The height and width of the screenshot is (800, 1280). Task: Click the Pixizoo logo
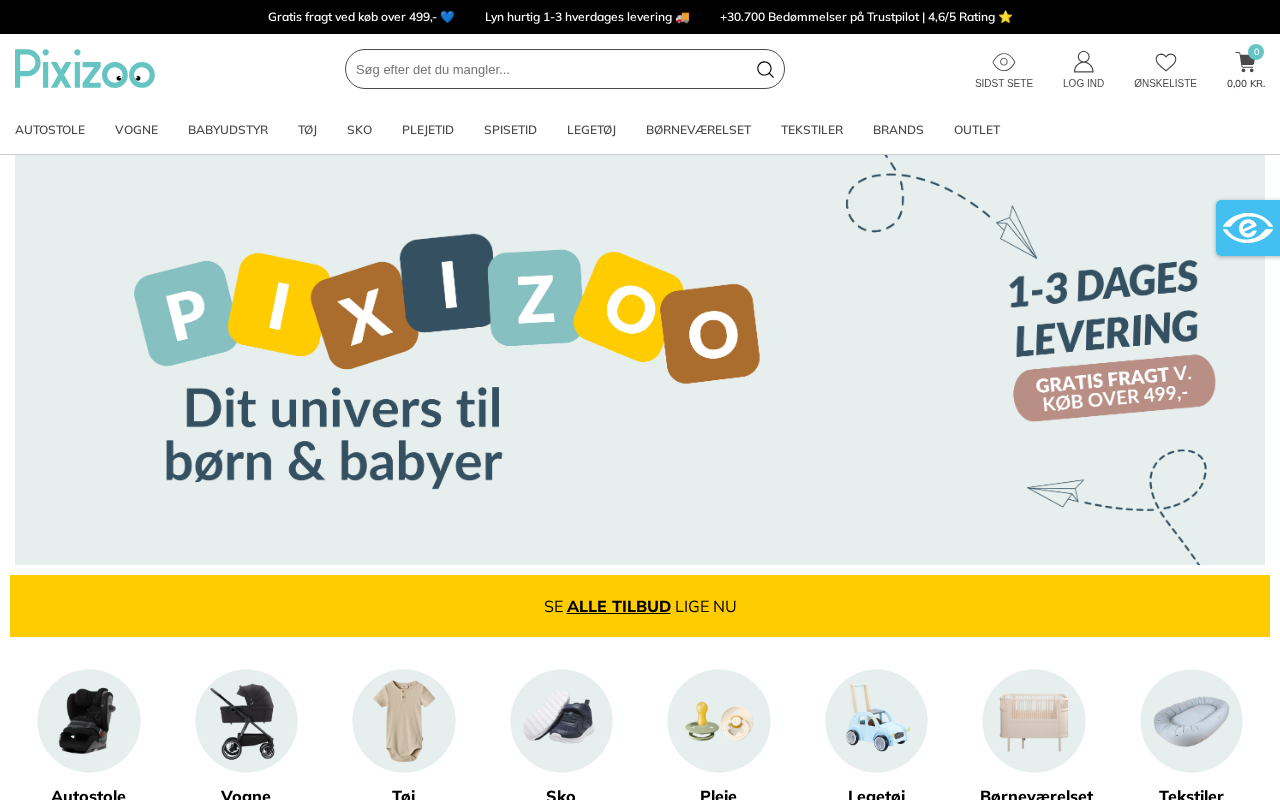click(x=85, y=69)
